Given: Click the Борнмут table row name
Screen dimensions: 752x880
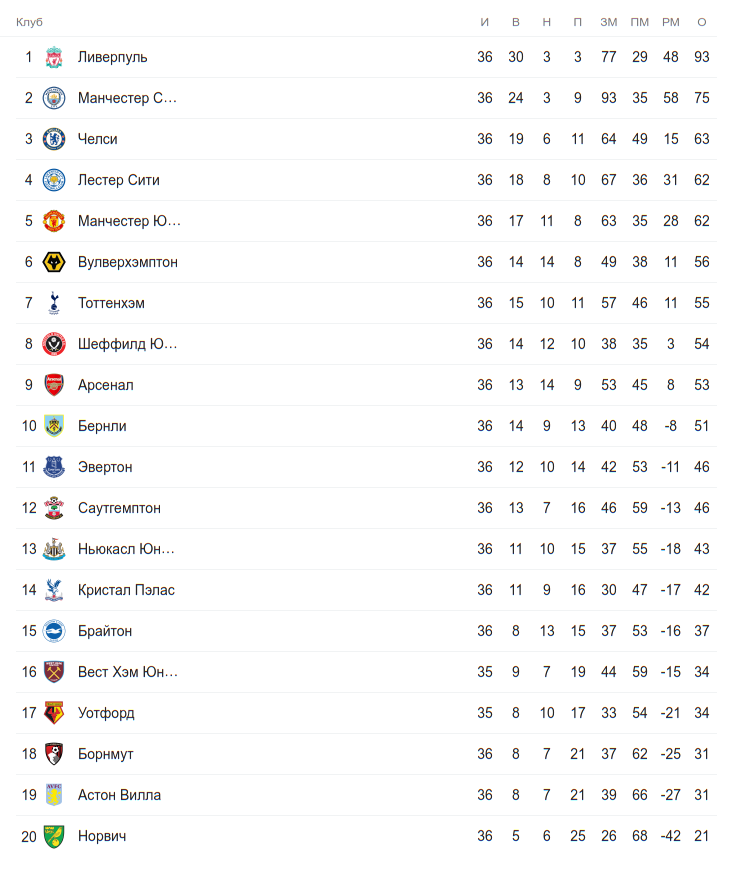Looking at the screenshot, I should click(x=105, y=754).
